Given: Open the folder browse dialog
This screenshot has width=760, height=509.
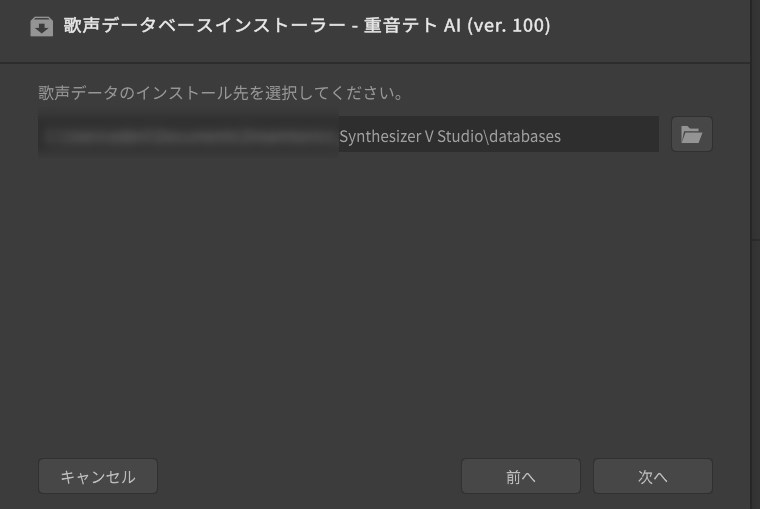Looking at the screenshot, I should (691, 135).
